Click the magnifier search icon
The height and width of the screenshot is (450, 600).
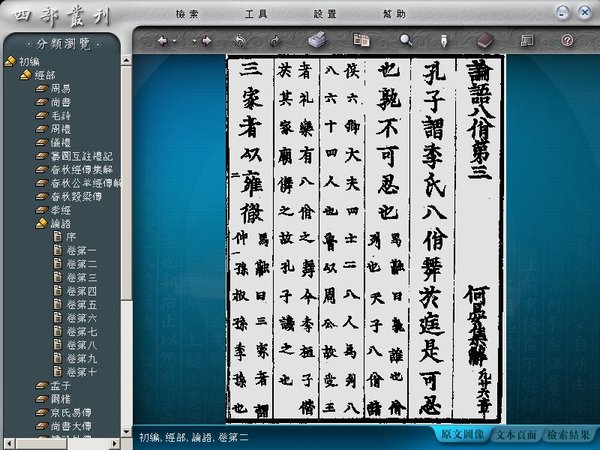[406, 40]
